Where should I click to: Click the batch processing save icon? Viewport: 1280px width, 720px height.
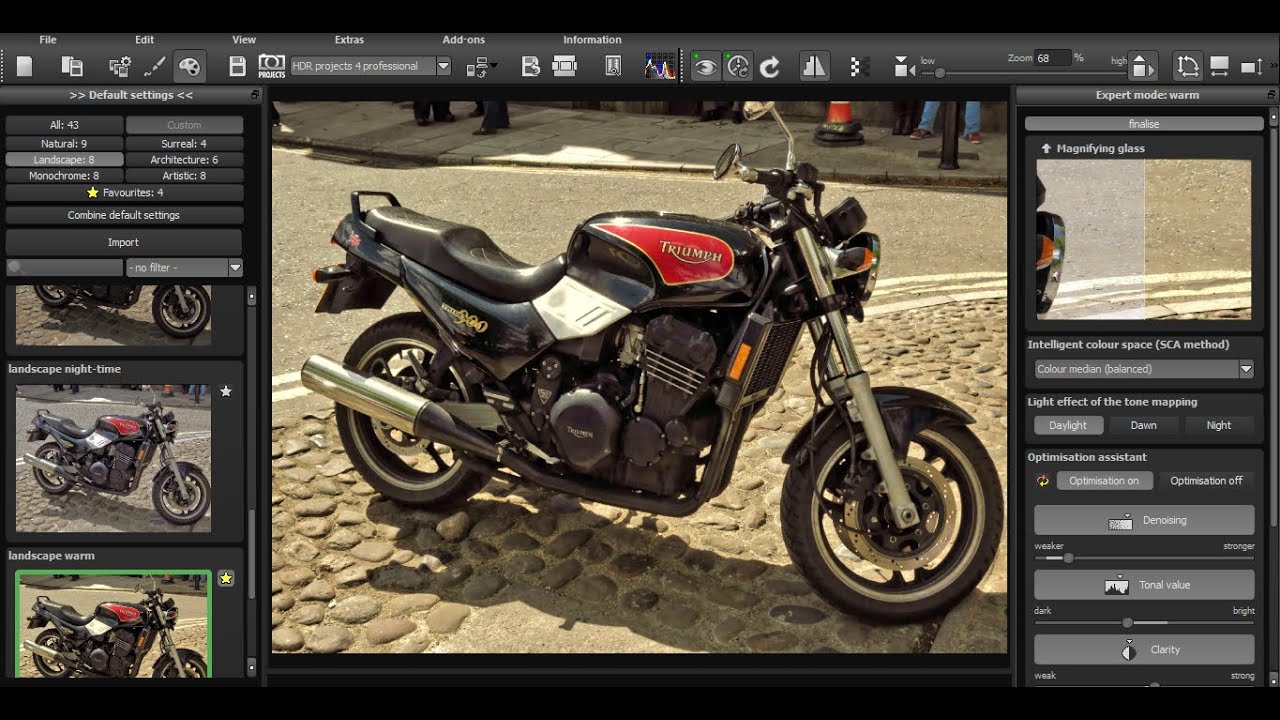pos(72,67)
